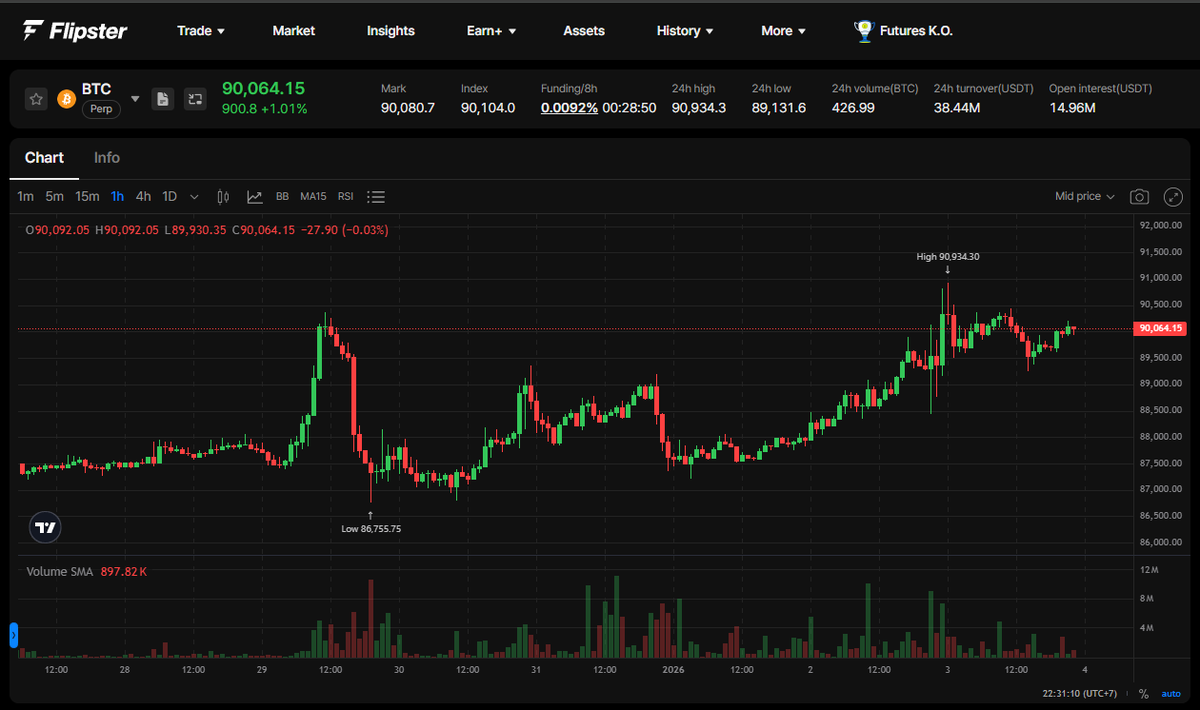1200x710 pixels.
Task: Click the Mark price value 90,080.7
Action: [408, 107]
